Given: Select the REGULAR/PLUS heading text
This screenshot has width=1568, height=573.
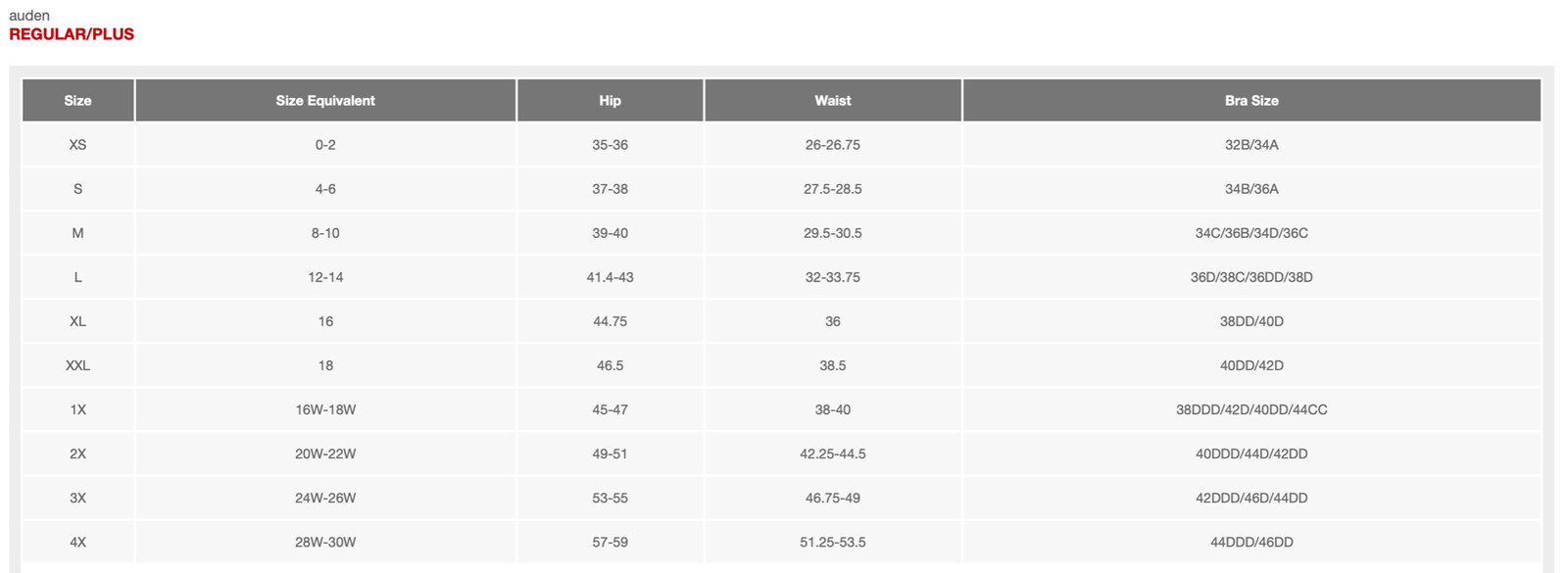Looking at the screenshot, I should 72,34.
